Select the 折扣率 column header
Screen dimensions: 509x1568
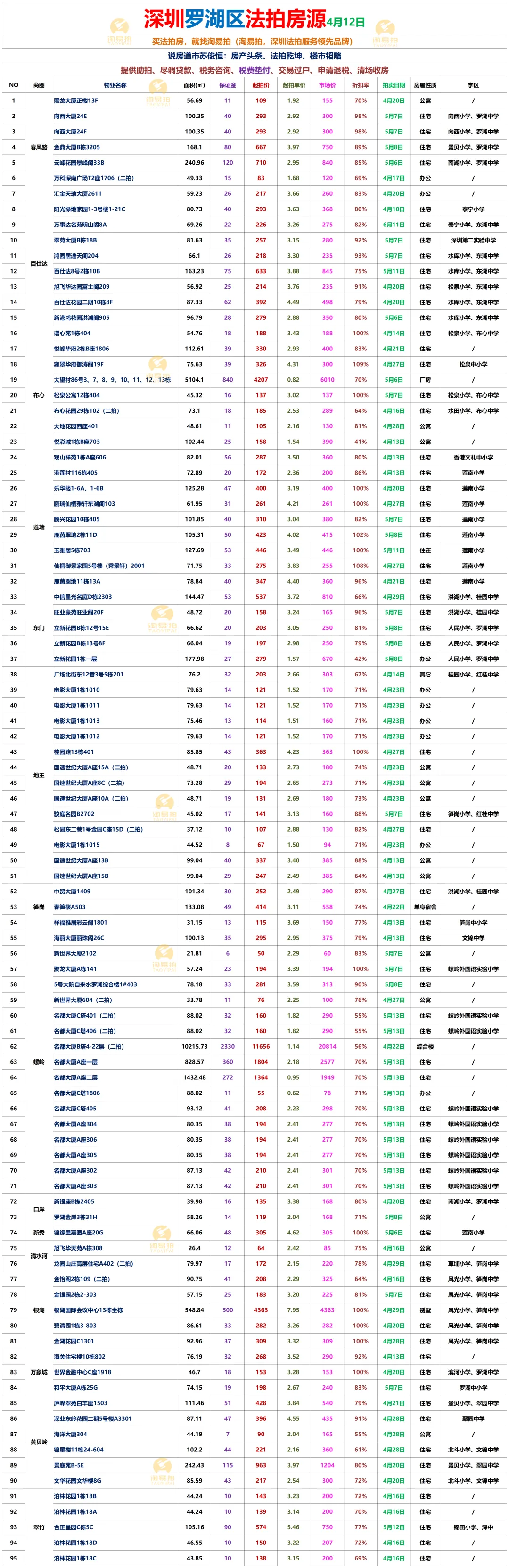[x=361, y=85]
